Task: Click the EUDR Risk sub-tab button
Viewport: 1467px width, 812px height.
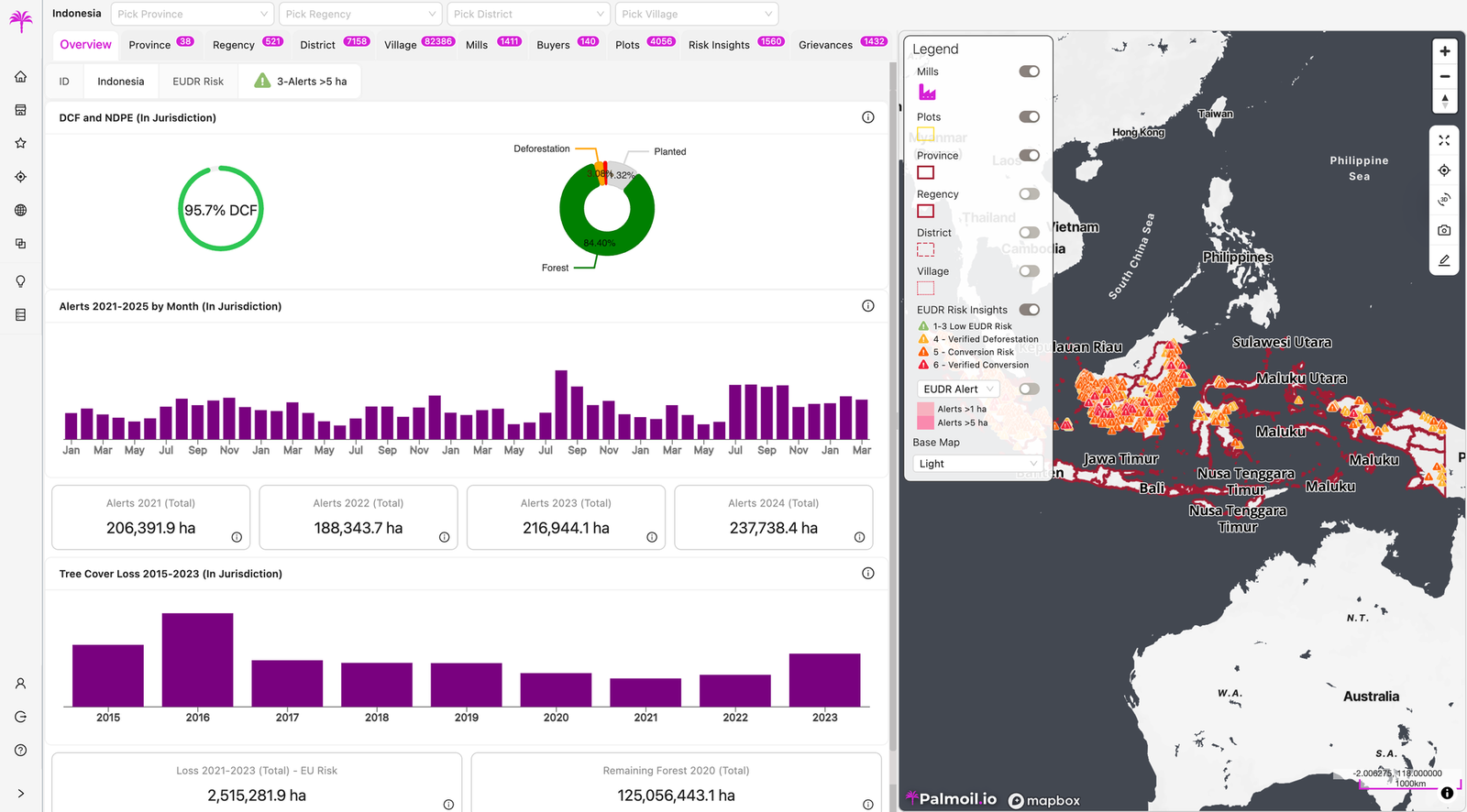Action: click(198, 82)
